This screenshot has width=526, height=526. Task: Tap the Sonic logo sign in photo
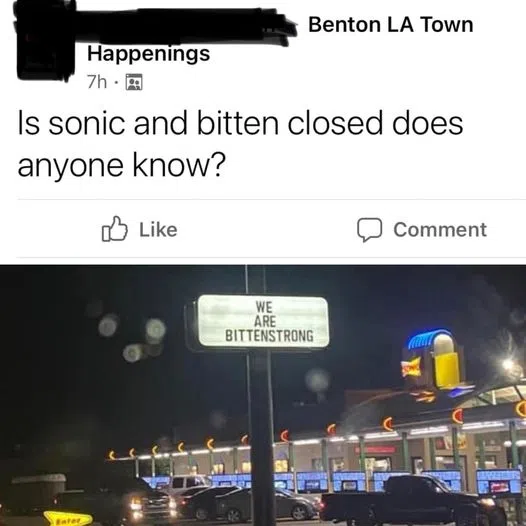click(x=411, y=367)
